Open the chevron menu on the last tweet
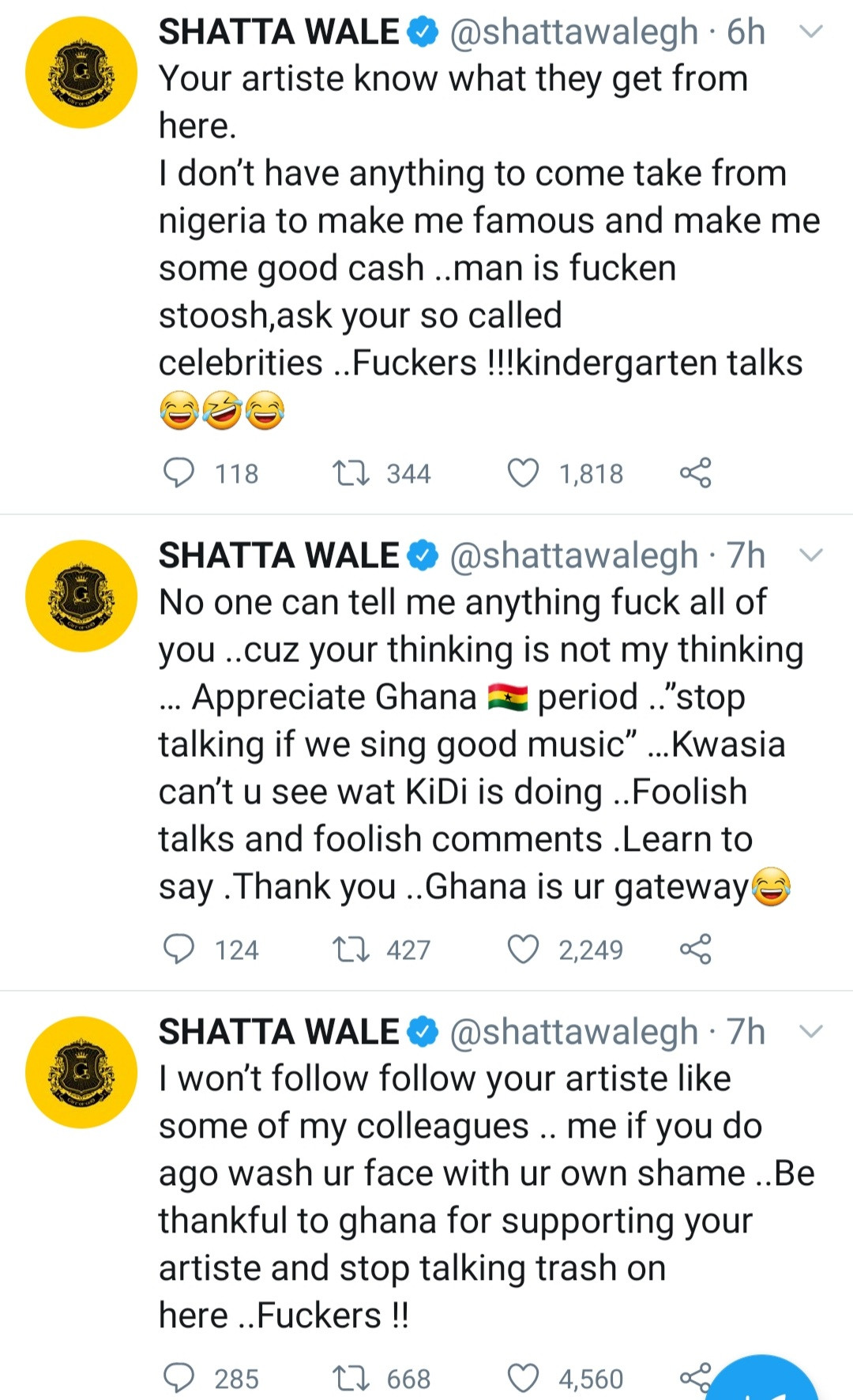The height and width of the screenshot is (1400, 853). coord(811,1032)
